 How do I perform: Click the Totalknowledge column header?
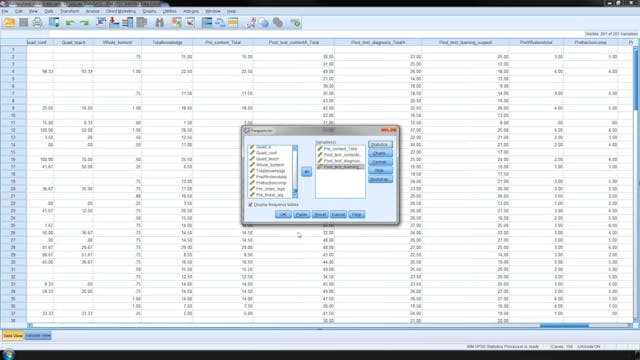[x=167, y=42]
